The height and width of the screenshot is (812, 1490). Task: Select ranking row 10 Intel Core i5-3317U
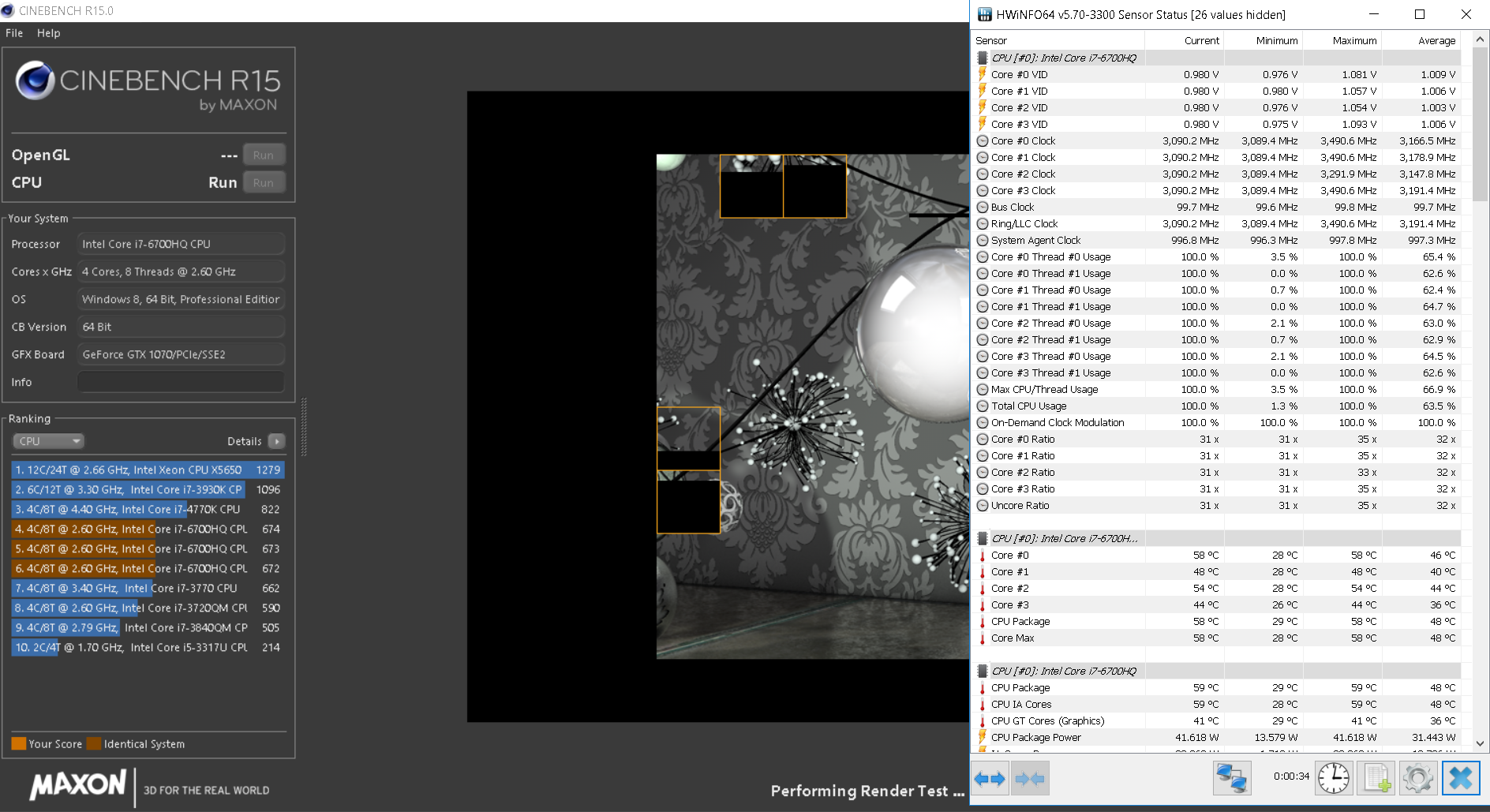148,647
